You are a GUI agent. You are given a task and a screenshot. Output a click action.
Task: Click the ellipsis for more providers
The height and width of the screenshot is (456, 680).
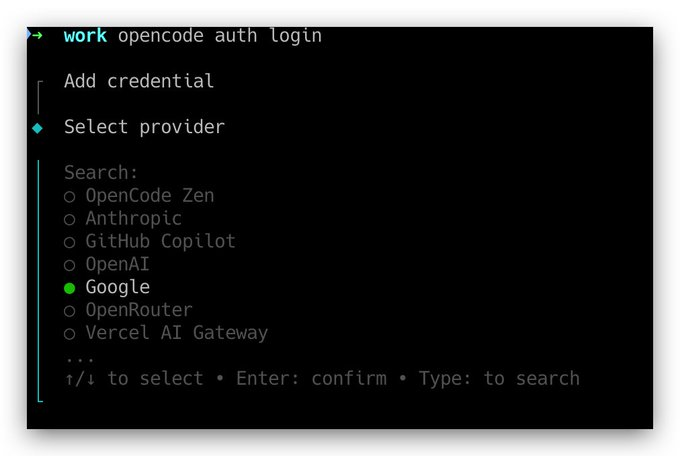[80, 357]
